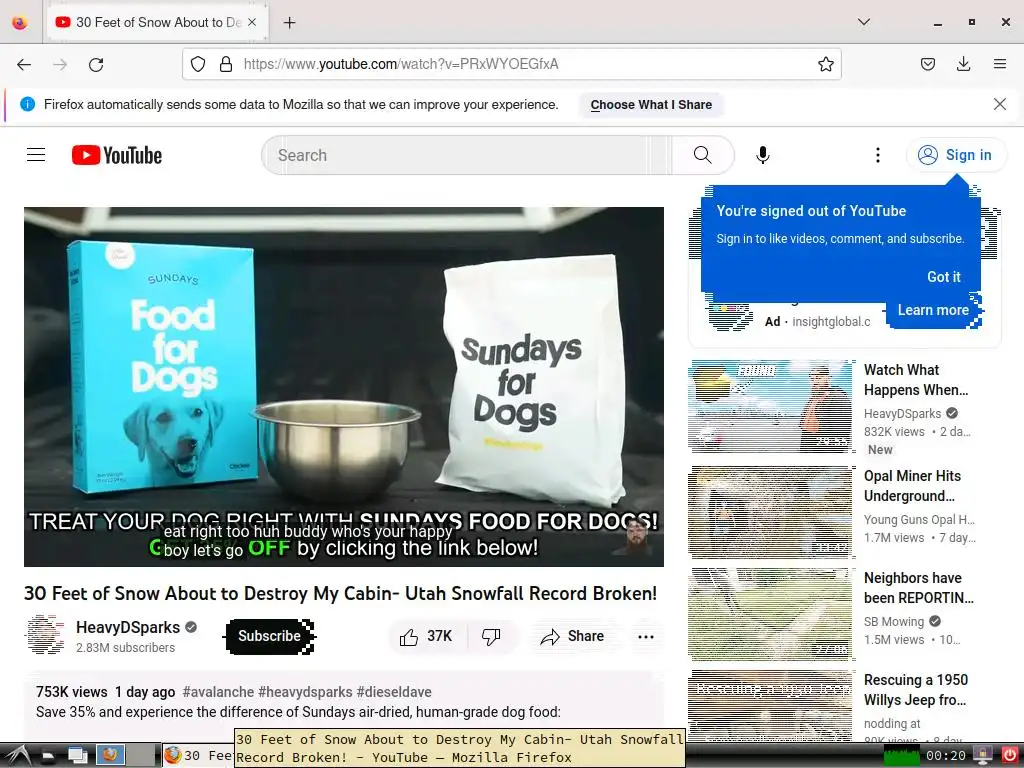Viewport: 1024px width, 768px height.
Task: Go to the YouTube home logo
Action: pyautogui.click(x=117, y=155)
